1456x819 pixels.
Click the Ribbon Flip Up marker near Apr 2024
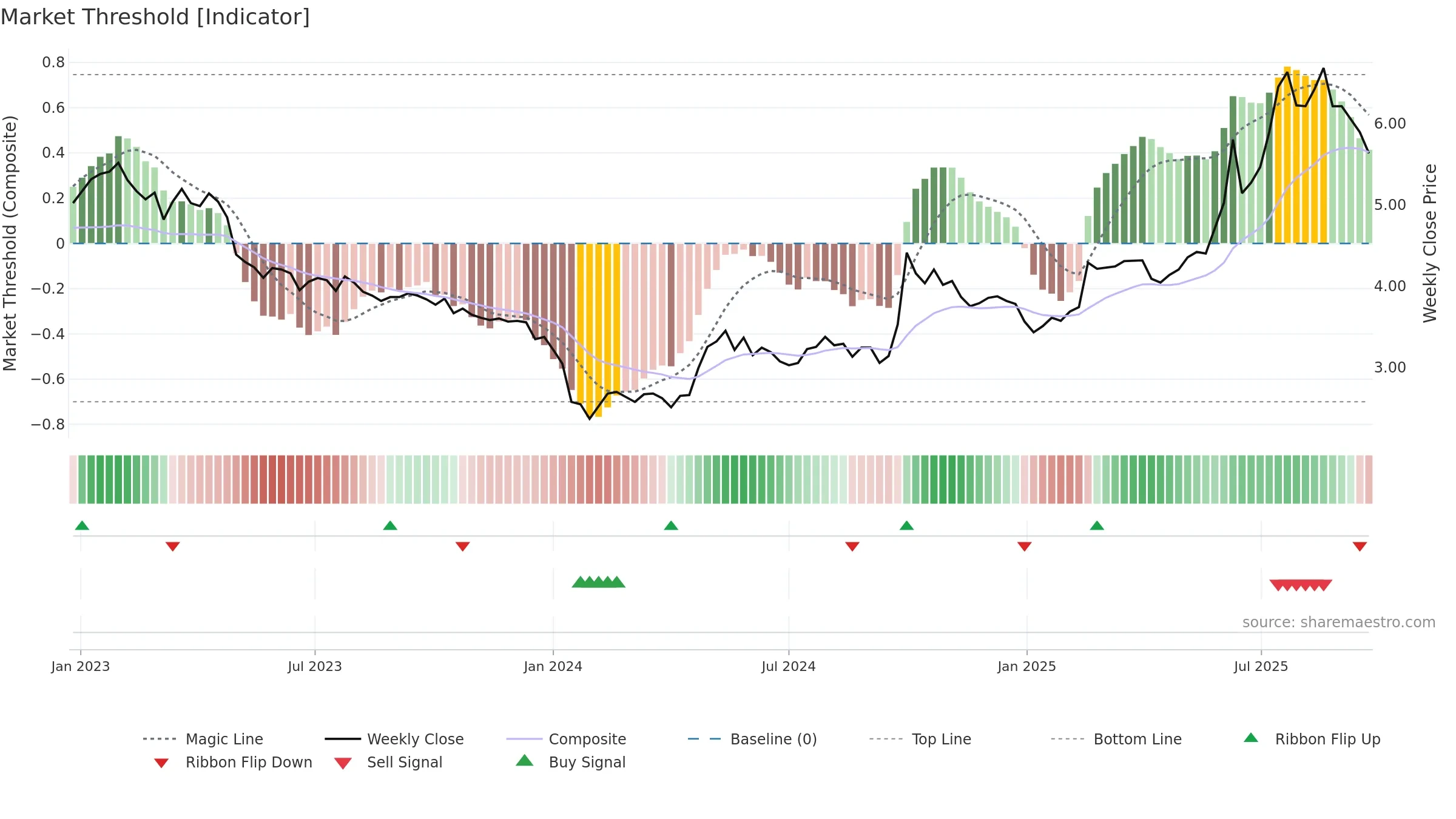tap(671, 525)
